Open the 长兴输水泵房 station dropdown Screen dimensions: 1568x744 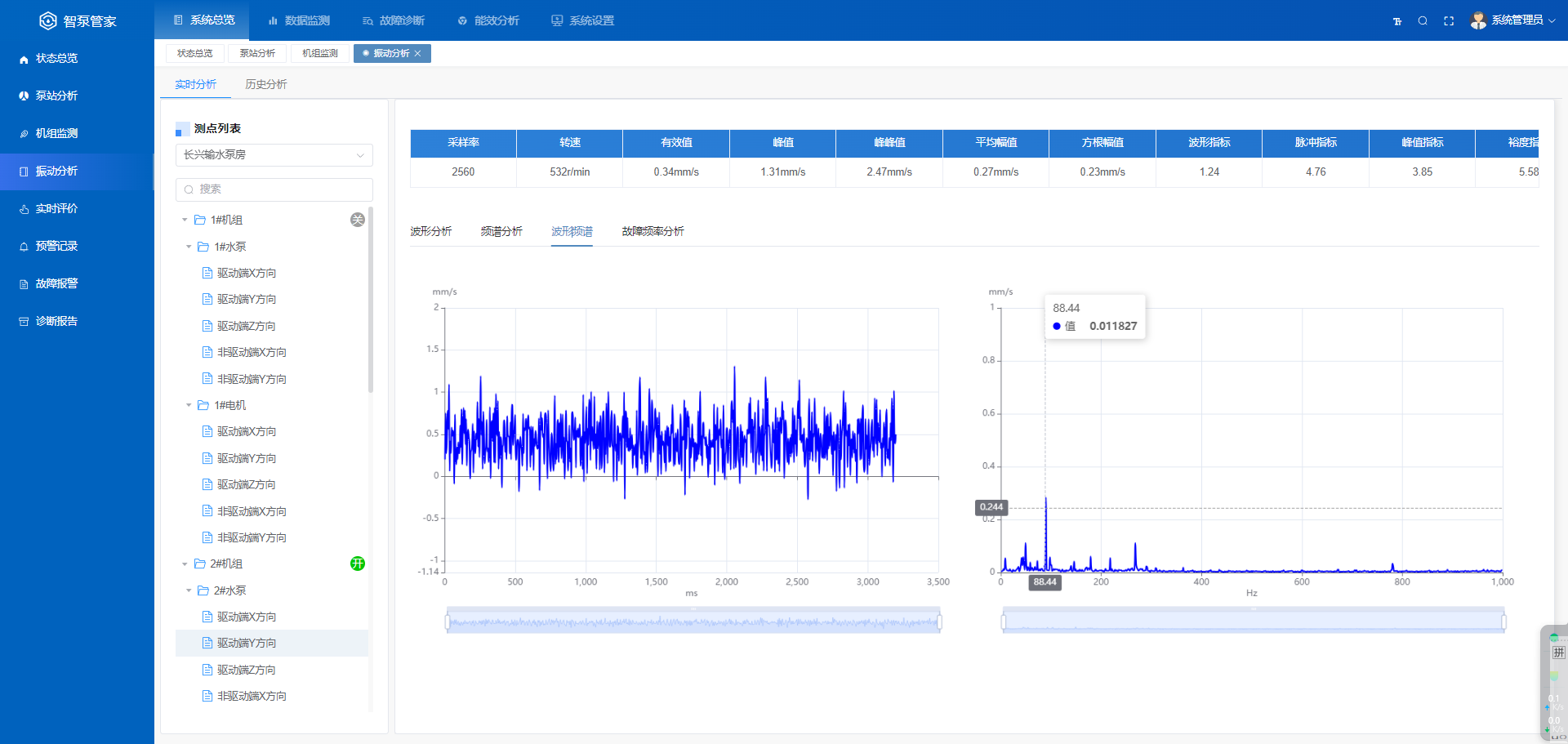274,155
